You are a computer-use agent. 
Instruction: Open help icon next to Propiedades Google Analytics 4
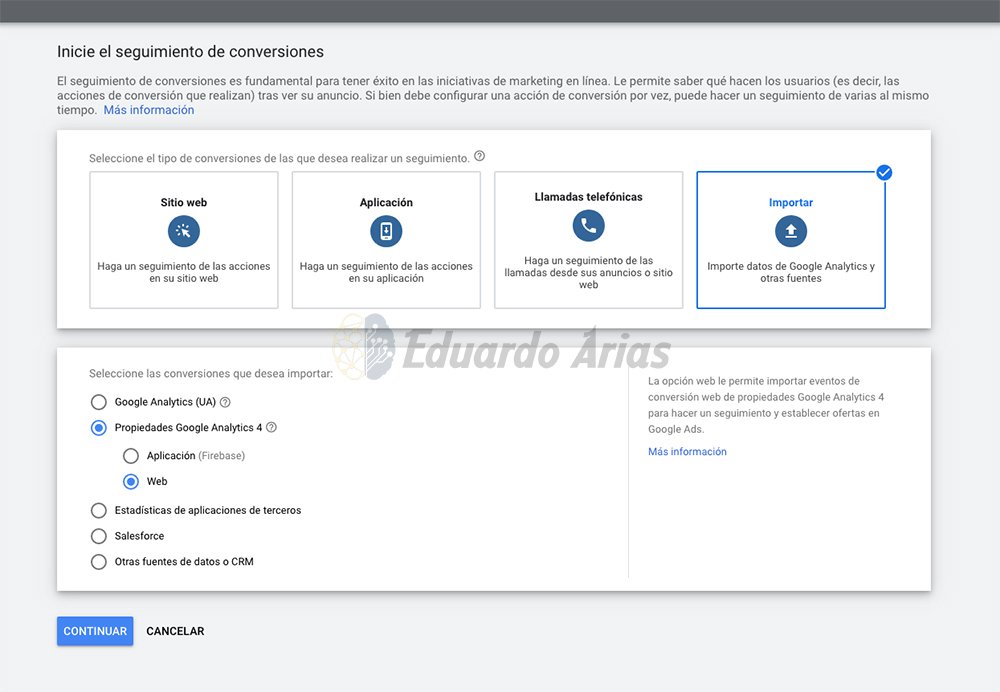[x=271, y=427]
